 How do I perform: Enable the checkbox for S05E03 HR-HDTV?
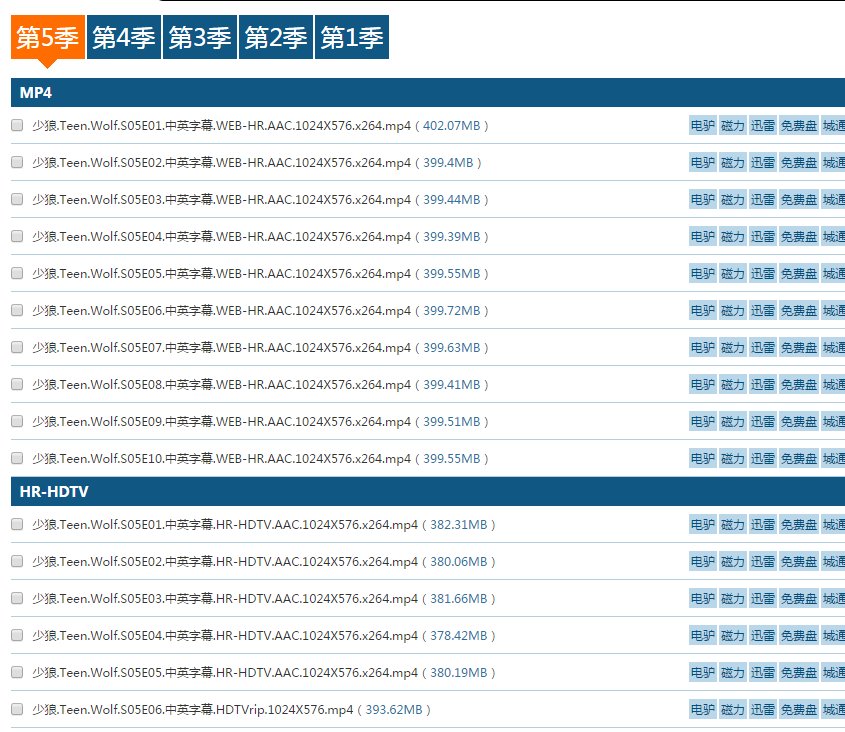coord(17,599)
